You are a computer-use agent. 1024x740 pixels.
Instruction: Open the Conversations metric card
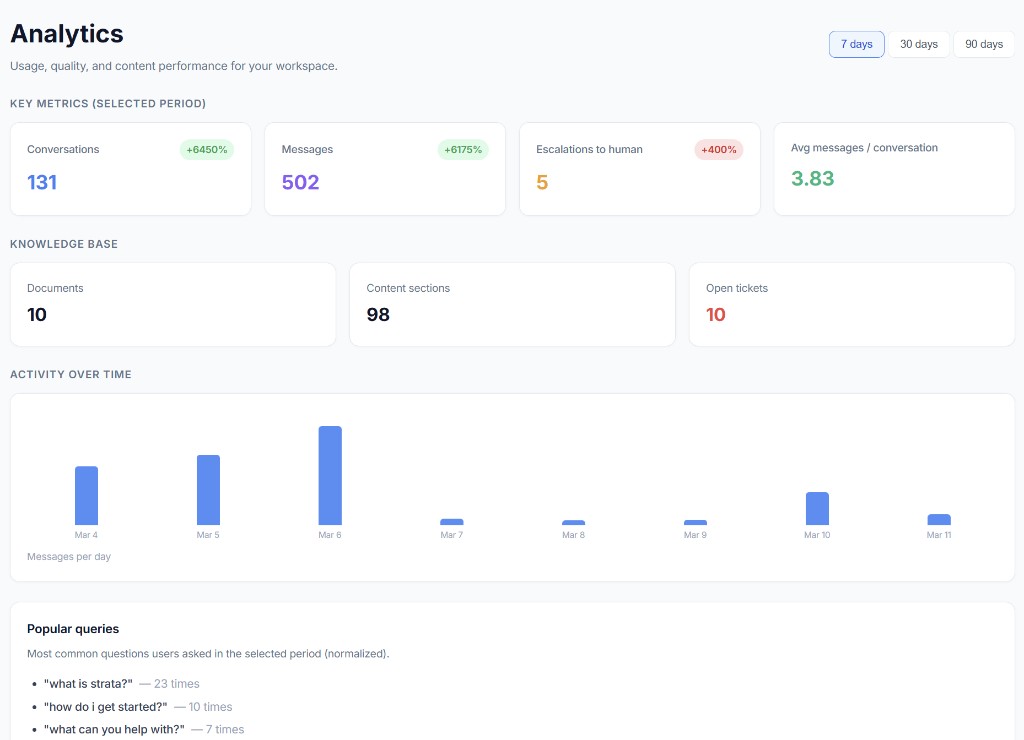tap(130, 168)
